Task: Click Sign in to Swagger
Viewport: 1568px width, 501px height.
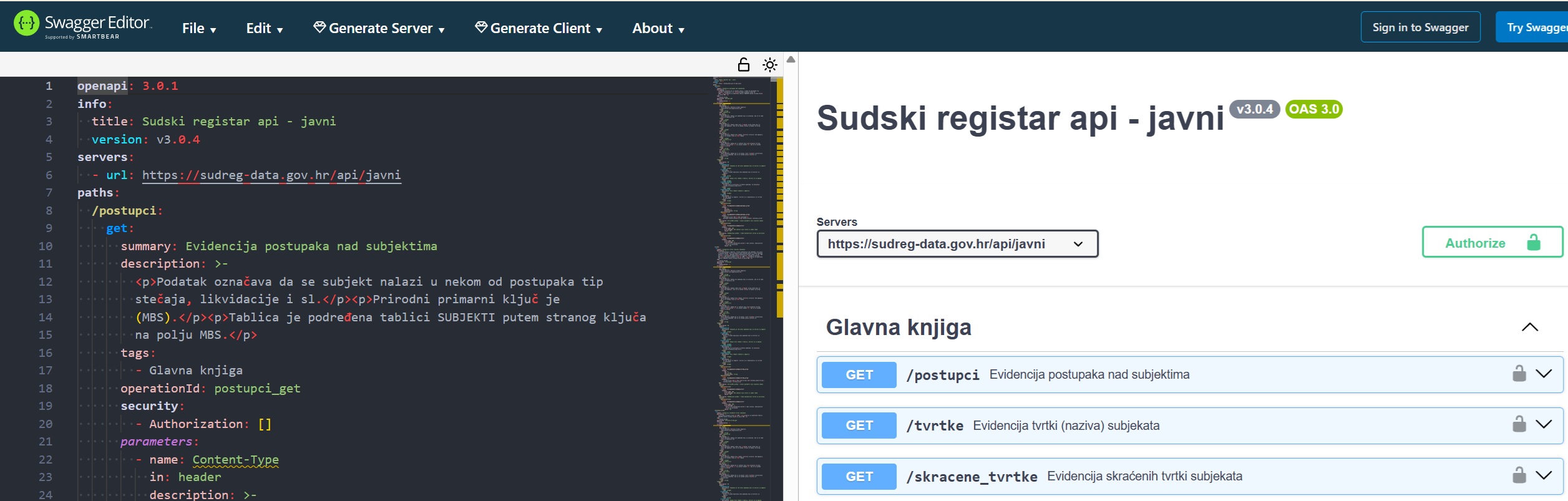Action: click(1420, 27)
